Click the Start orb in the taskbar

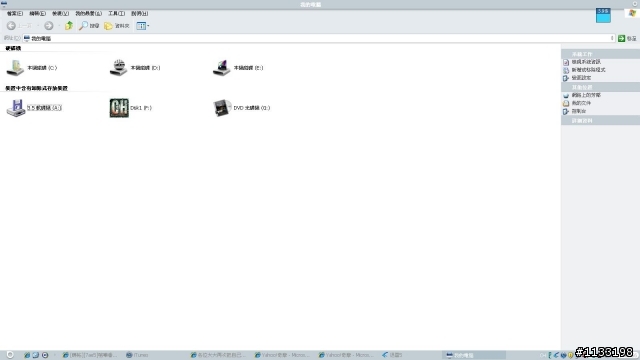pos(10,355)
